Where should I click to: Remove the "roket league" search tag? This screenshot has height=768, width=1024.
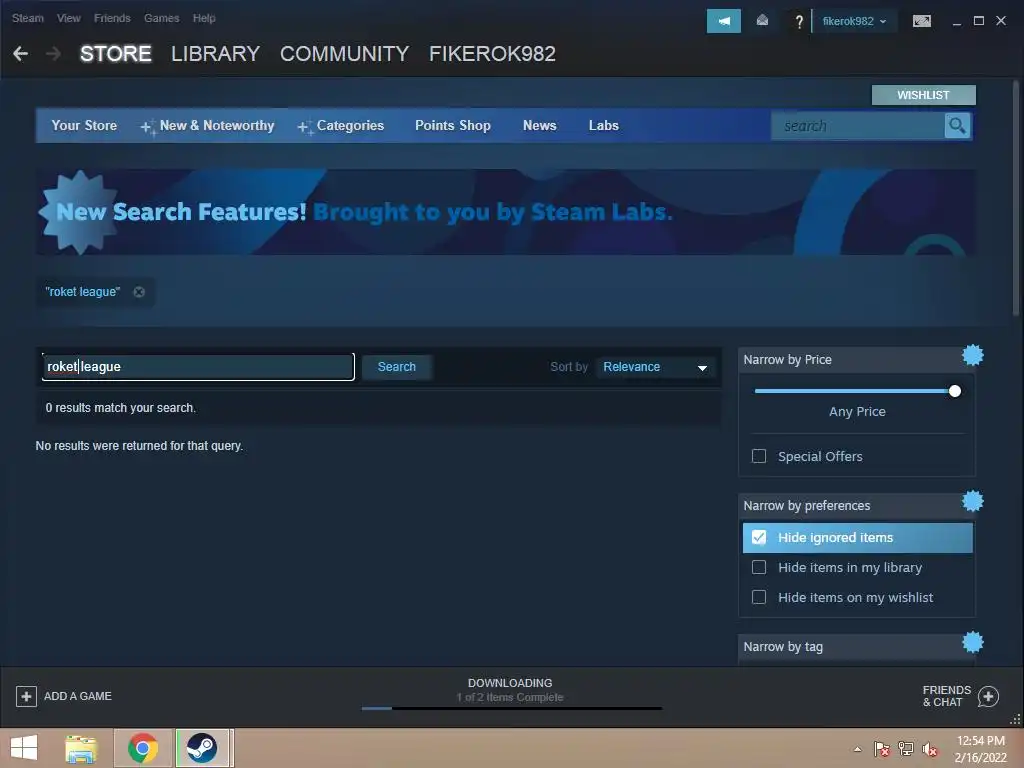[139, 292]
